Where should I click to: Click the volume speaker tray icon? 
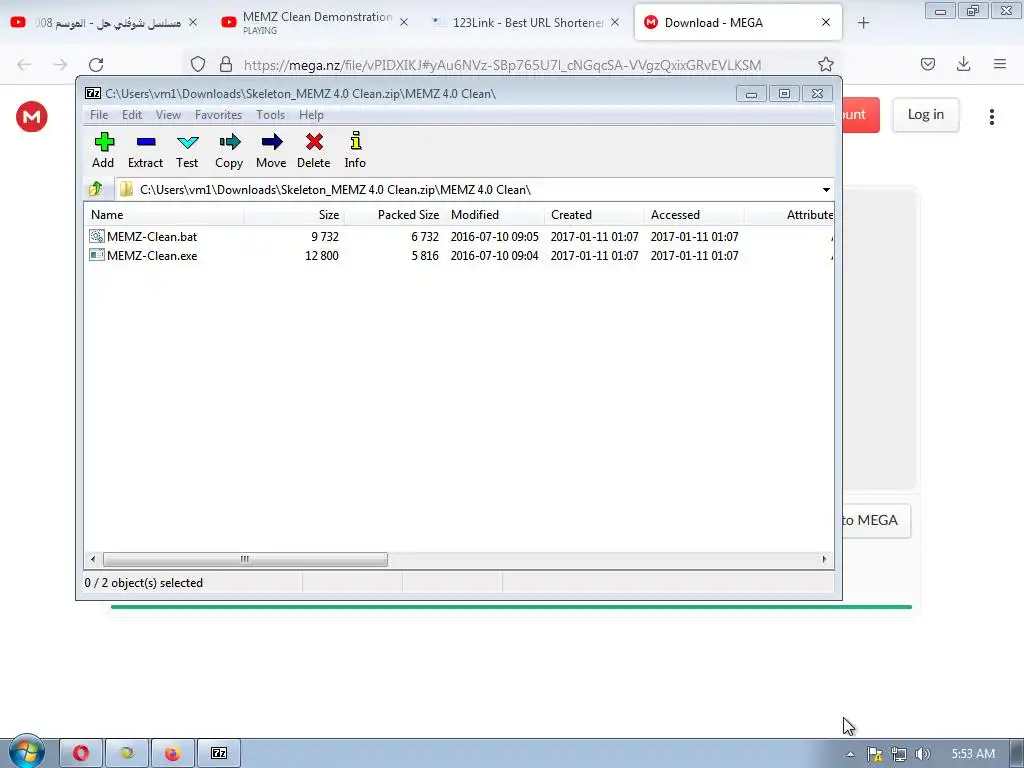(922, 754)
